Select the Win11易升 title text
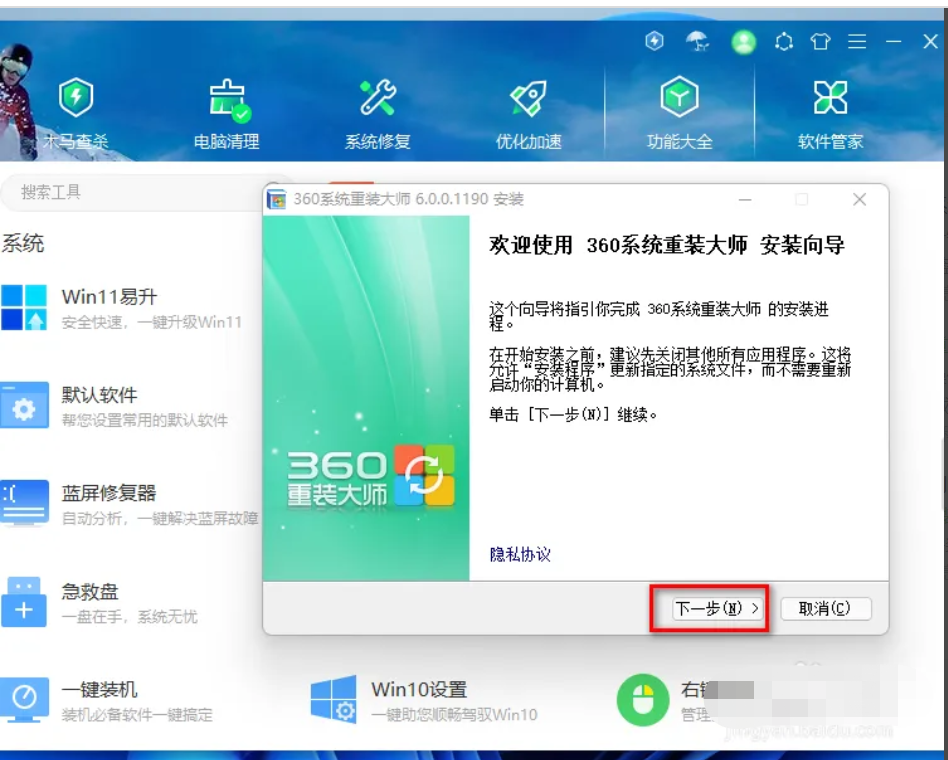This screenshot has width=948, height=760. [109, 297]
